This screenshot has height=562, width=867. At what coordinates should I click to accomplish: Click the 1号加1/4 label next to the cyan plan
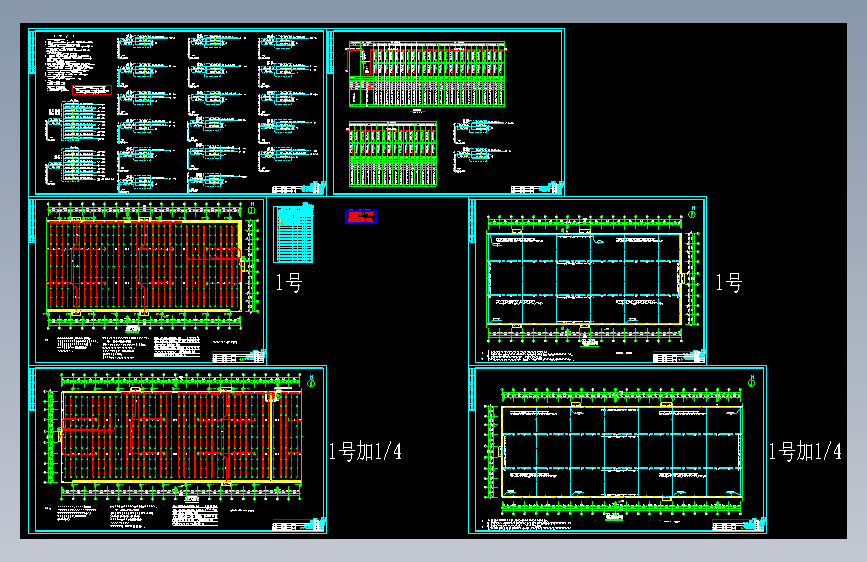click(x=805, y=451)
